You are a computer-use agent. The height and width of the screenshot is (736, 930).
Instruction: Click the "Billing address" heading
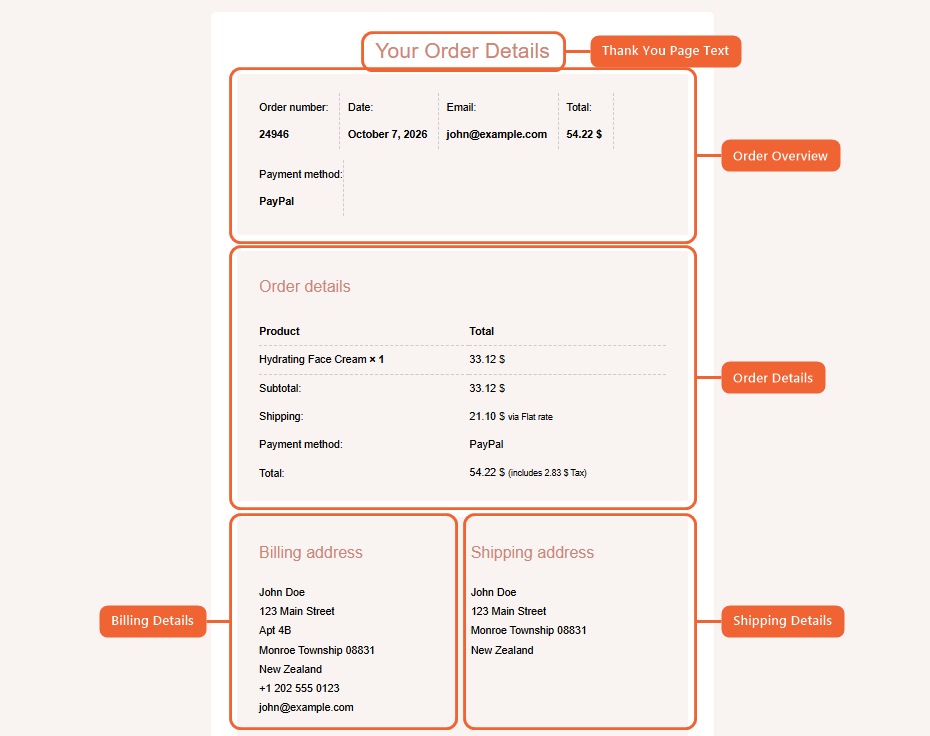311,552
